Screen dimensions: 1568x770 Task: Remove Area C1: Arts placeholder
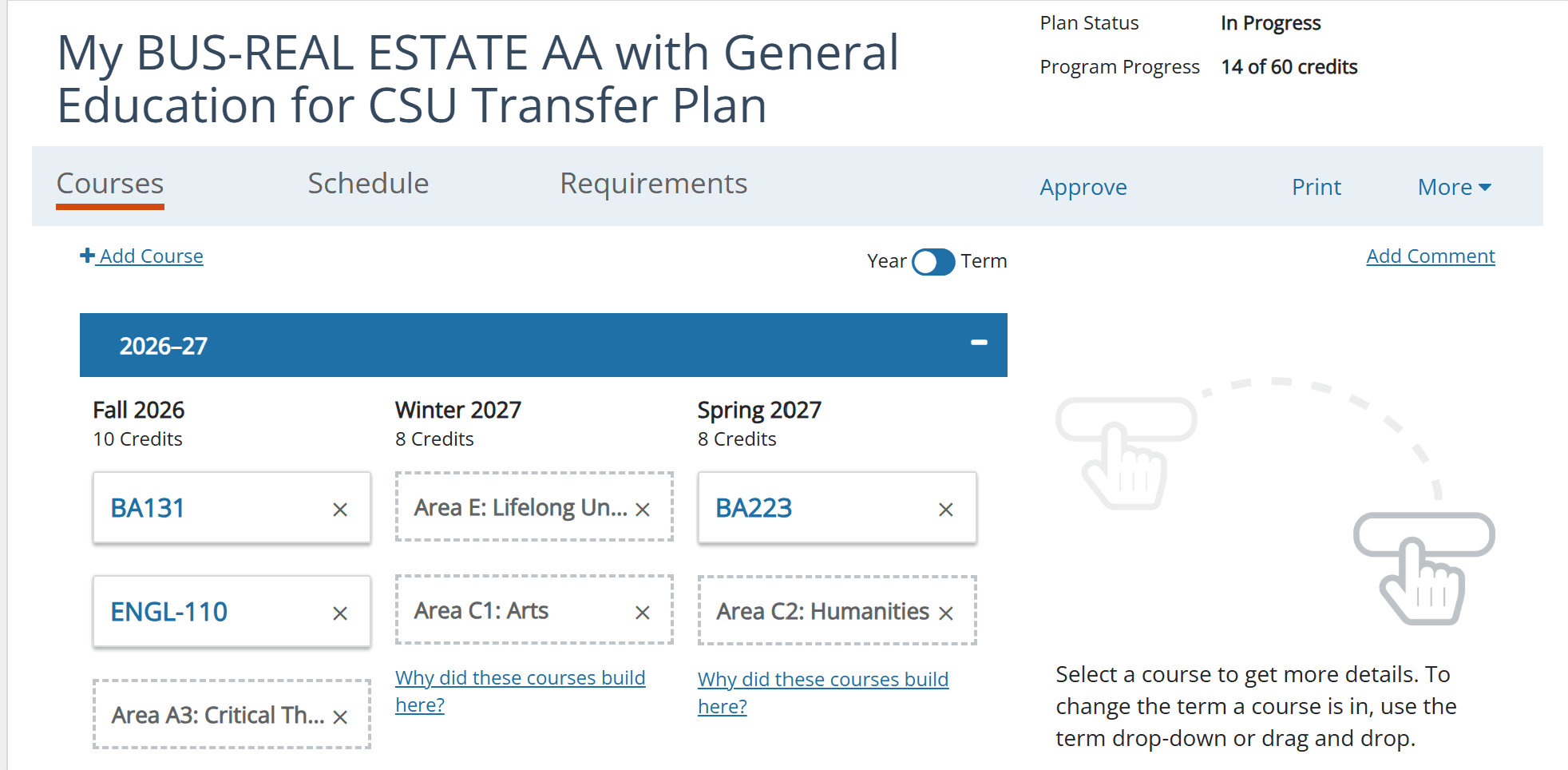click(x=643, y=613)
